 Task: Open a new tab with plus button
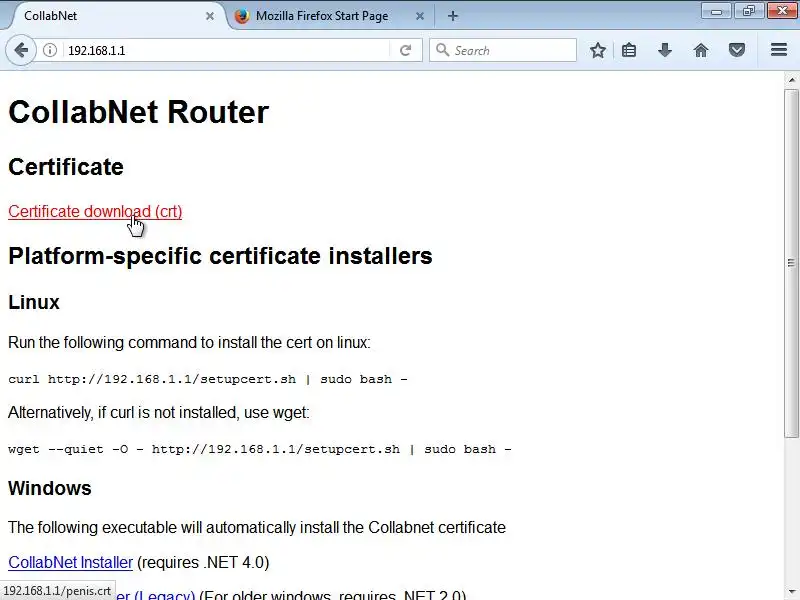pyautogui.click(x=453, y=16)
